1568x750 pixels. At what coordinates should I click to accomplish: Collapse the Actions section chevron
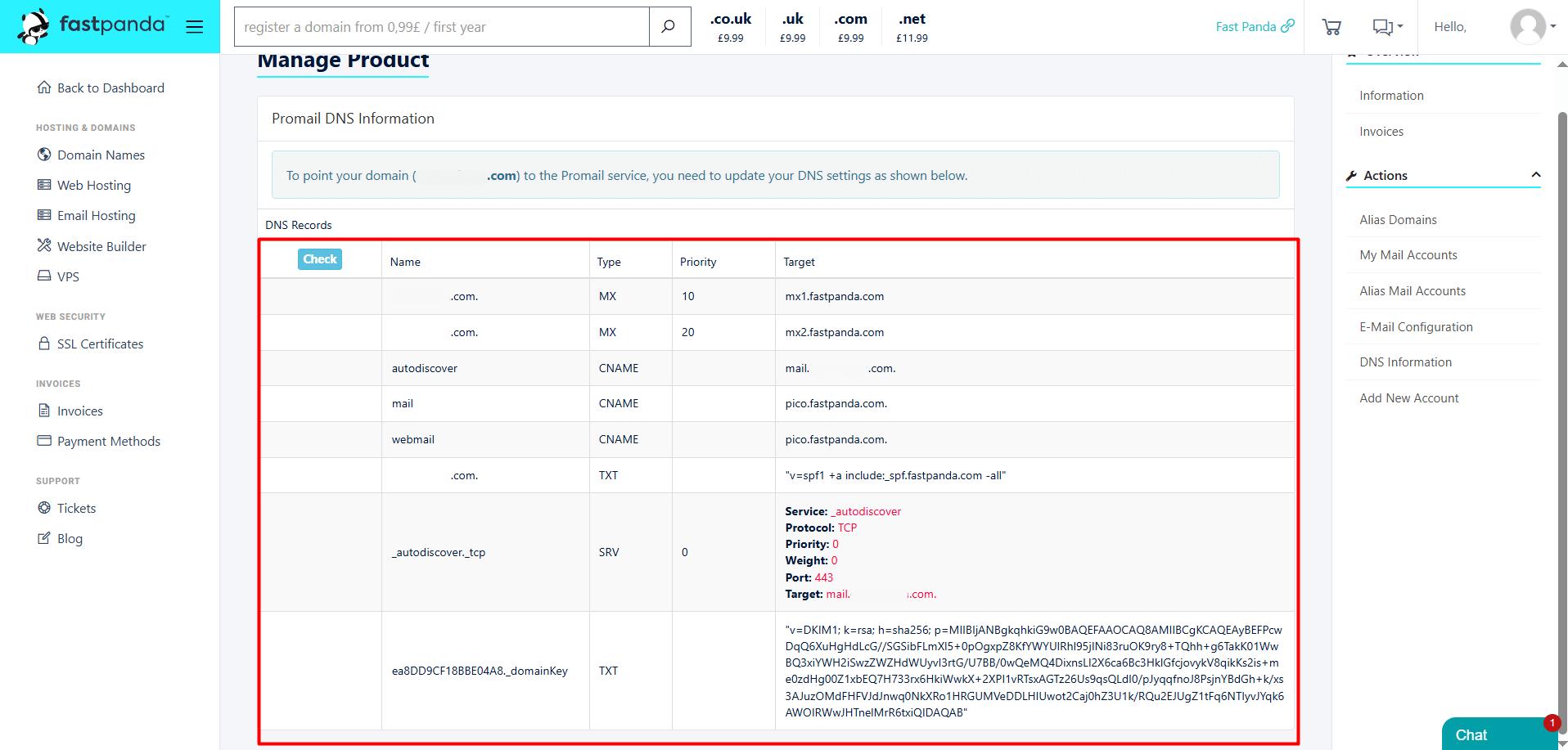coord(1536,175)
